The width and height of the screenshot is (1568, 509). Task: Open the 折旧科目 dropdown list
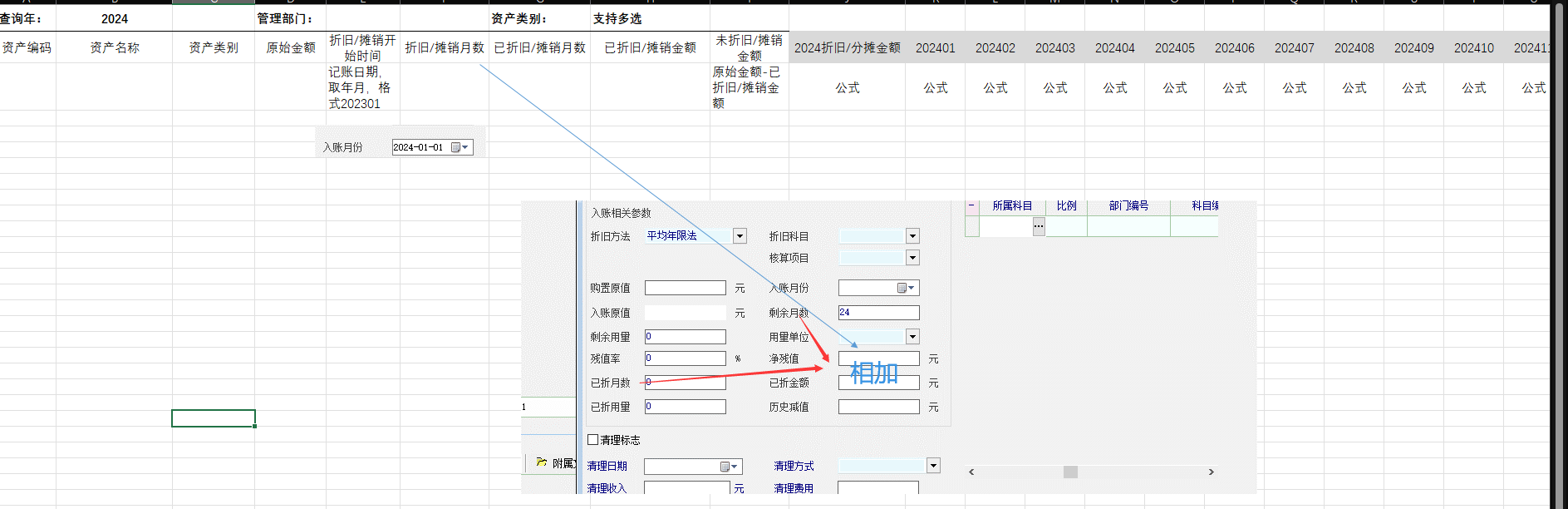[912, 236]
